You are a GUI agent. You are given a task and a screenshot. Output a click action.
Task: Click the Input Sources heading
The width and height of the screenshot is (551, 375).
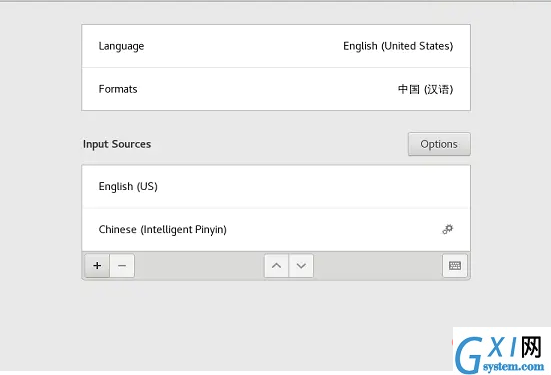(x=117, y=144)
